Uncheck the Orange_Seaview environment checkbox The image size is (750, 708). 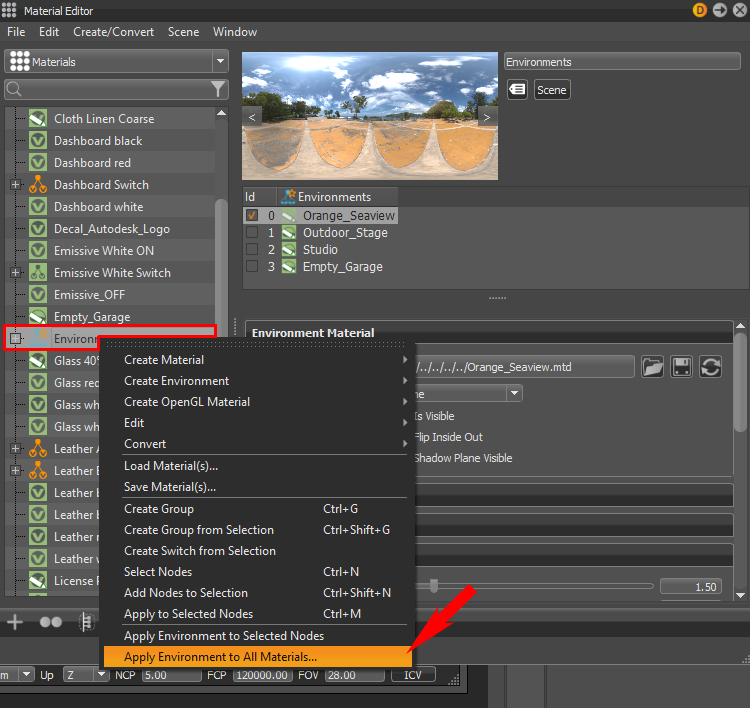[x=252, y=215]
